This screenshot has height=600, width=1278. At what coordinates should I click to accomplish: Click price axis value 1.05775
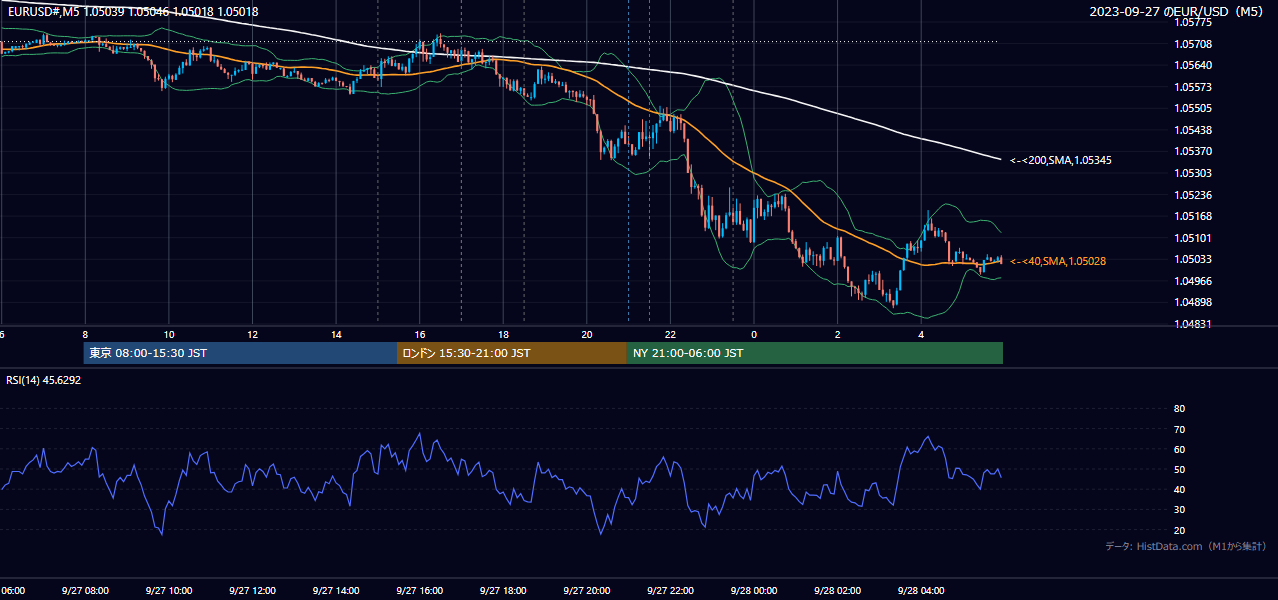coord(1193,22)
